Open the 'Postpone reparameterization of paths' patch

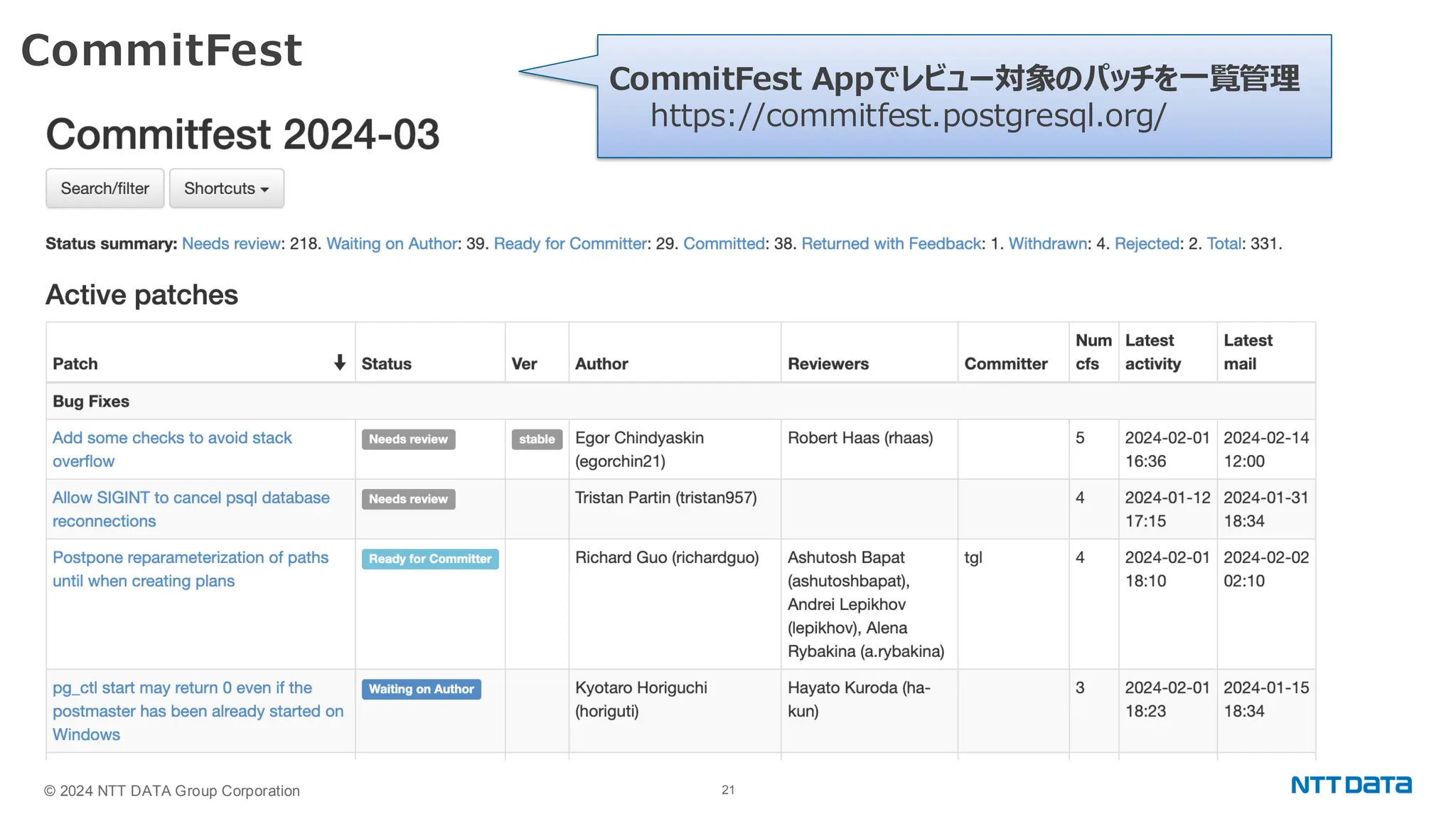pyautogui.click(x=190, y=557)
